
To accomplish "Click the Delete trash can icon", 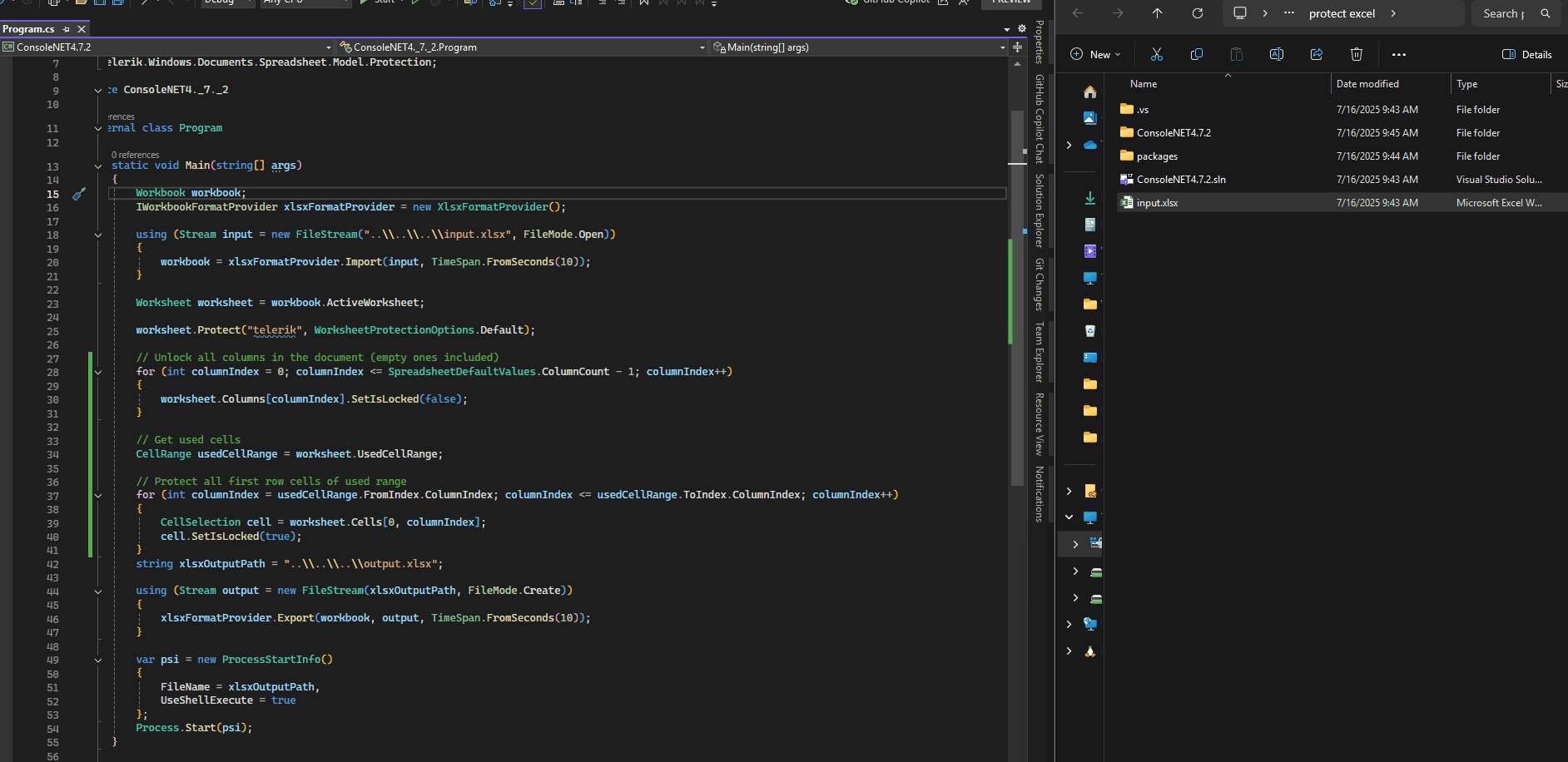I will [x=1356, y=54].
